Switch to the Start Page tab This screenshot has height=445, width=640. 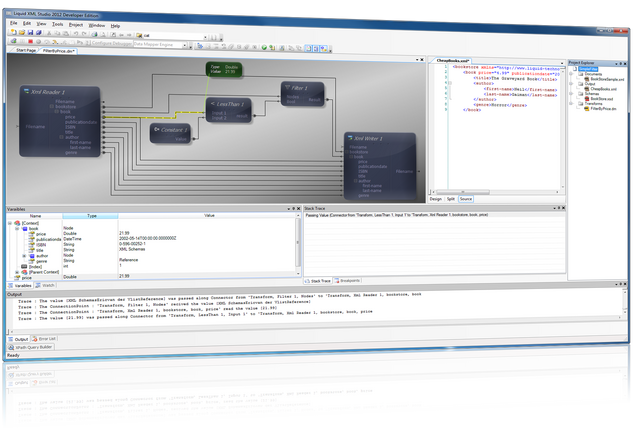coord(26,50)
